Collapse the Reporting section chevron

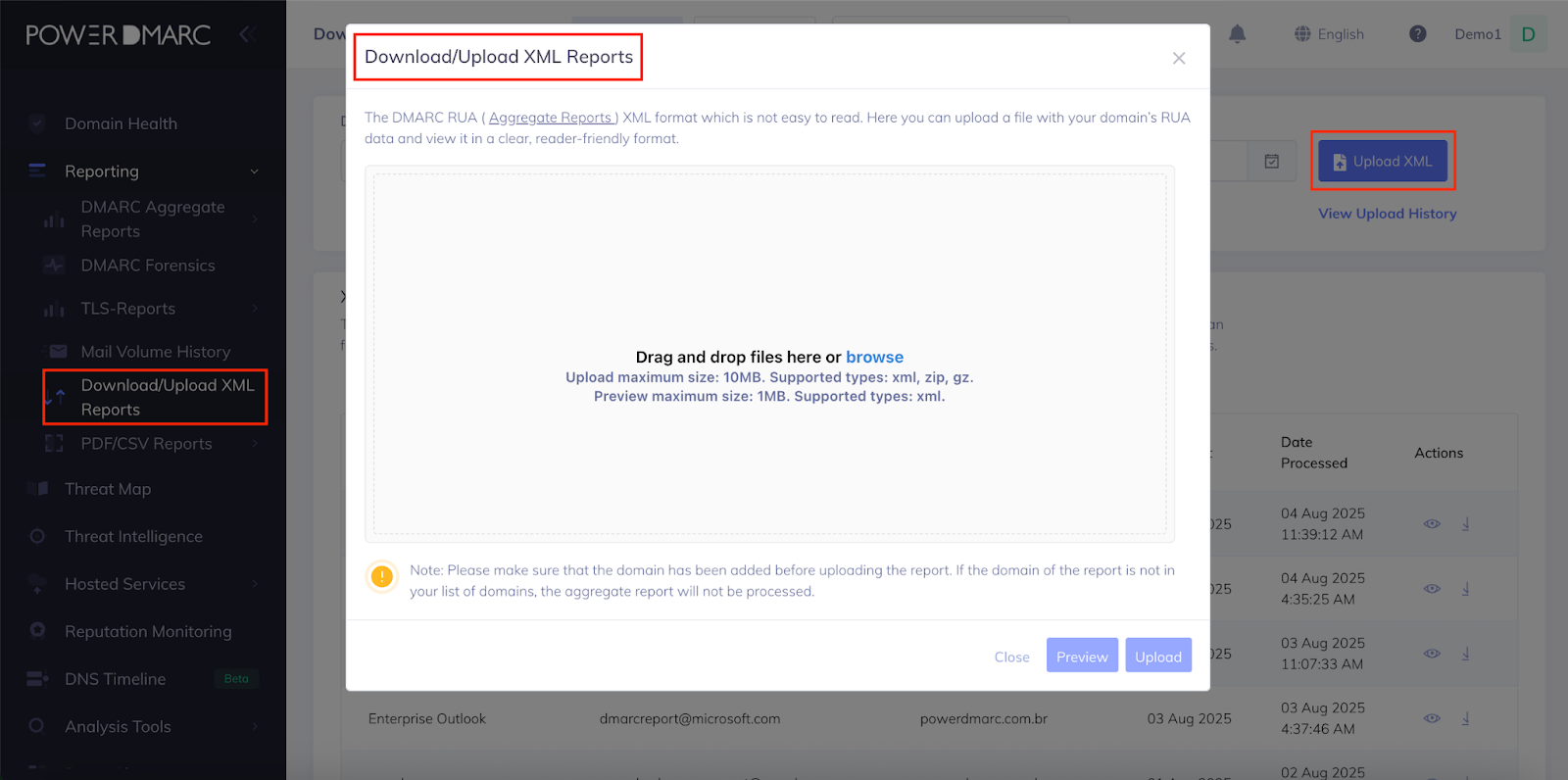(x=255, y=171)
